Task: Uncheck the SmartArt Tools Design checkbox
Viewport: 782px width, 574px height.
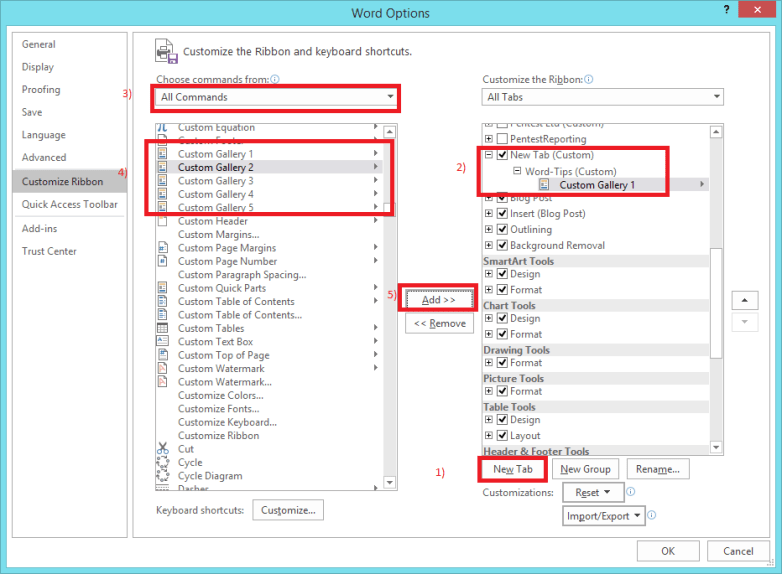Action: click(x=502, y=274)
